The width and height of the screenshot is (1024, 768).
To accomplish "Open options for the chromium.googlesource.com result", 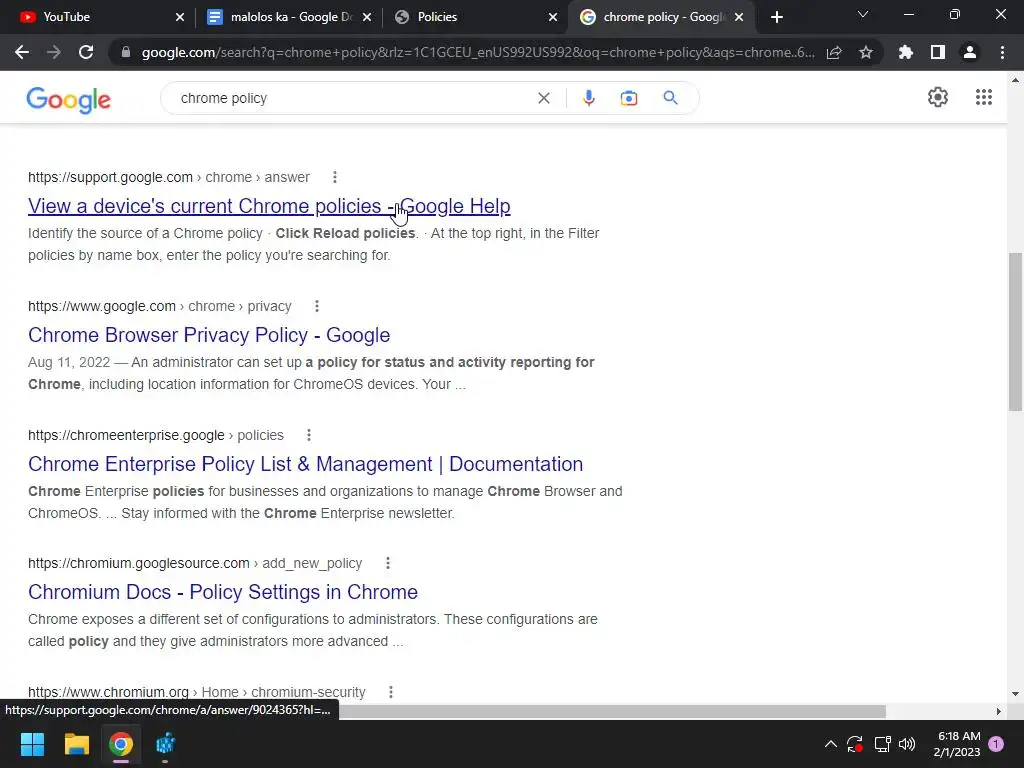I will [388, 563].
